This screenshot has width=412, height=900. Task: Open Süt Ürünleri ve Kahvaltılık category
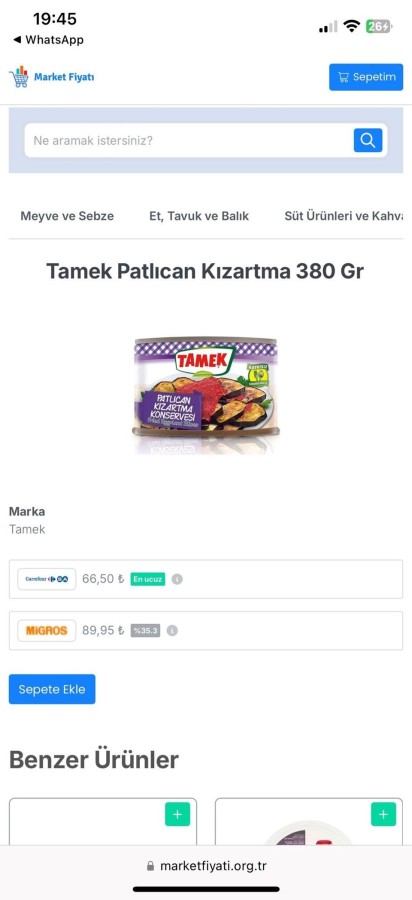click(x=344, y=216)
